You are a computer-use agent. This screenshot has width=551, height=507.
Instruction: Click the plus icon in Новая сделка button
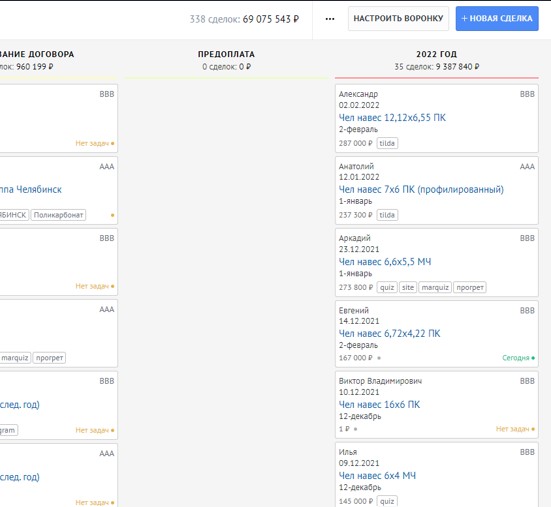464,18
